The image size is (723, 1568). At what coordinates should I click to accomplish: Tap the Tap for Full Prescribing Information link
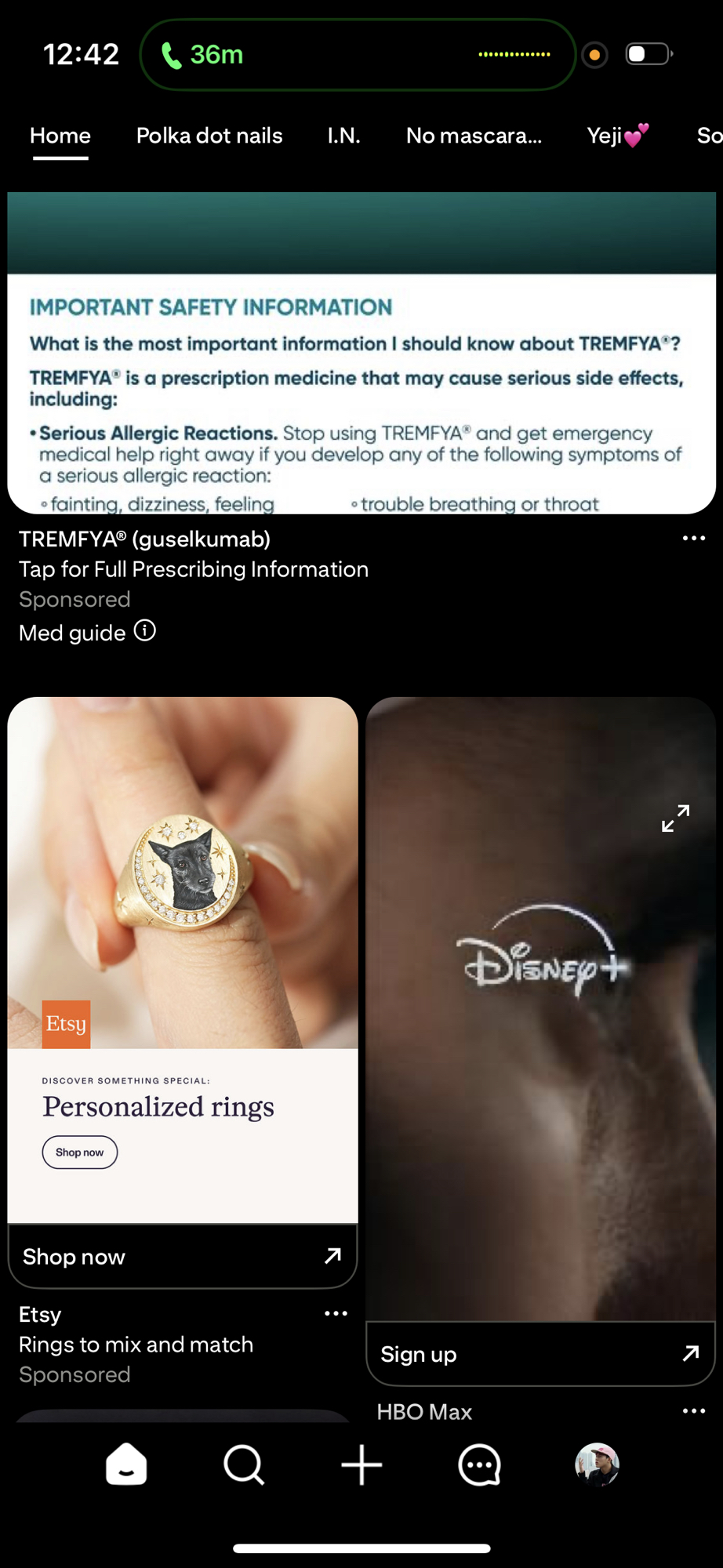[194, 569]
